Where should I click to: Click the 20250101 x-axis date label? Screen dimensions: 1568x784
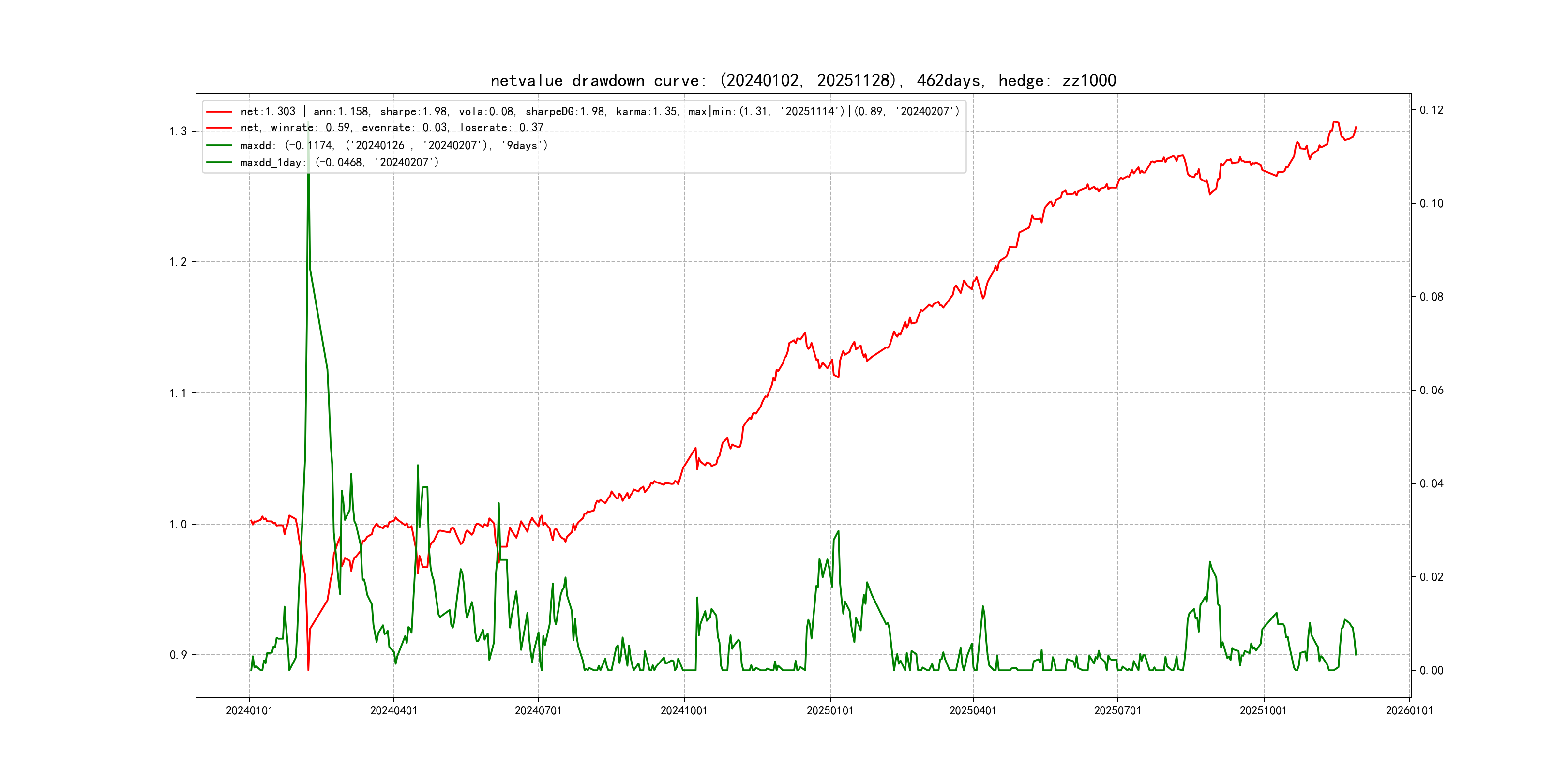(829, 711)
